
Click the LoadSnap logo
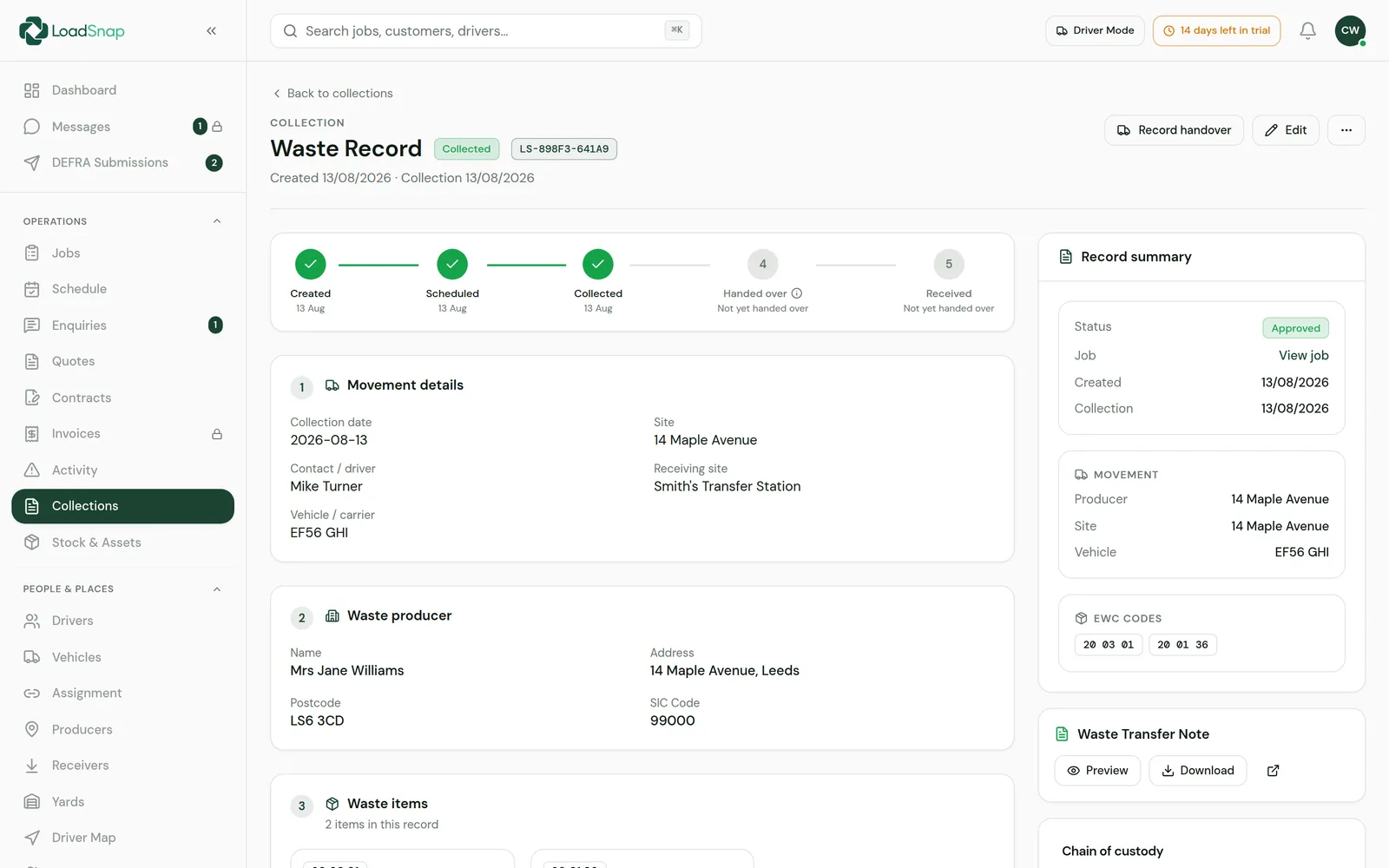point(72,30)
